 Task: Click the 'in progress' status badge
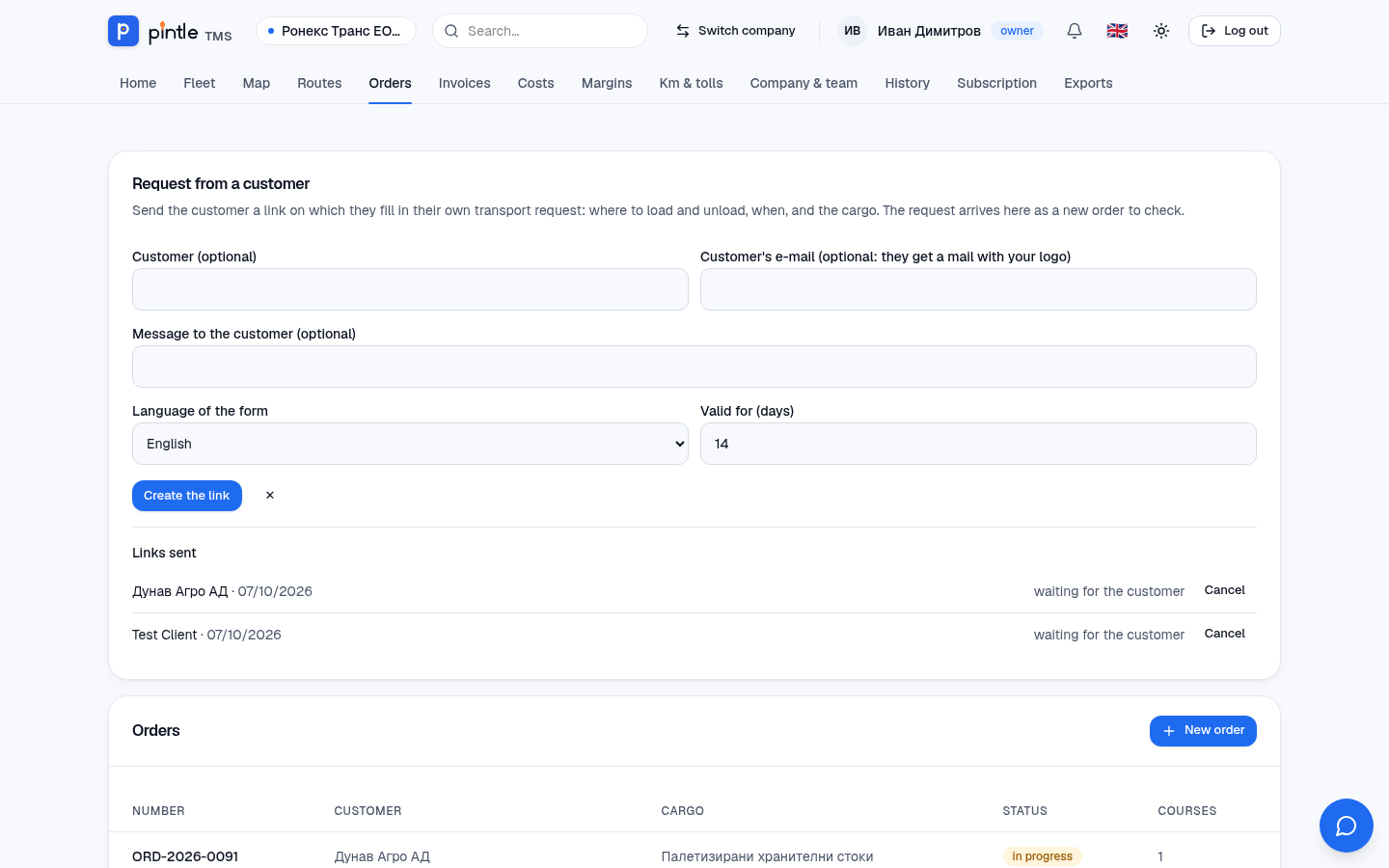1043,856
